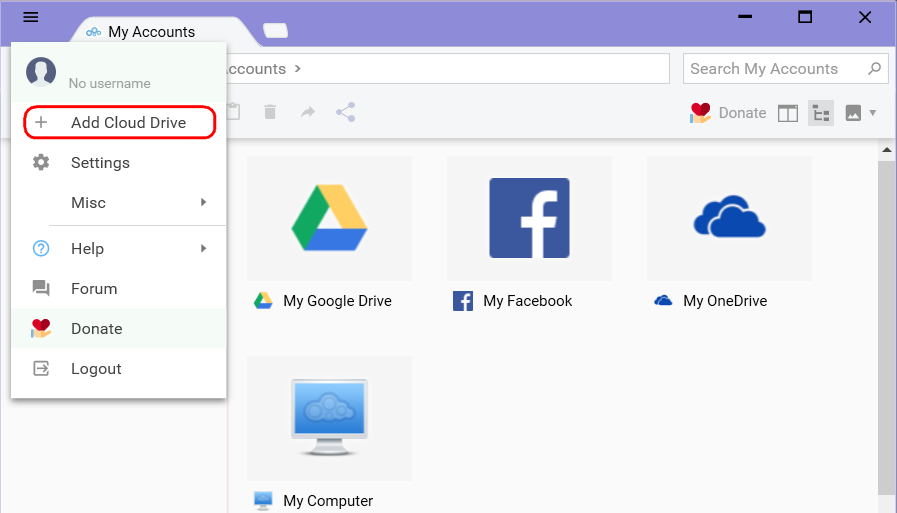Click small Google Drive icon beside label

click(263, 301)
